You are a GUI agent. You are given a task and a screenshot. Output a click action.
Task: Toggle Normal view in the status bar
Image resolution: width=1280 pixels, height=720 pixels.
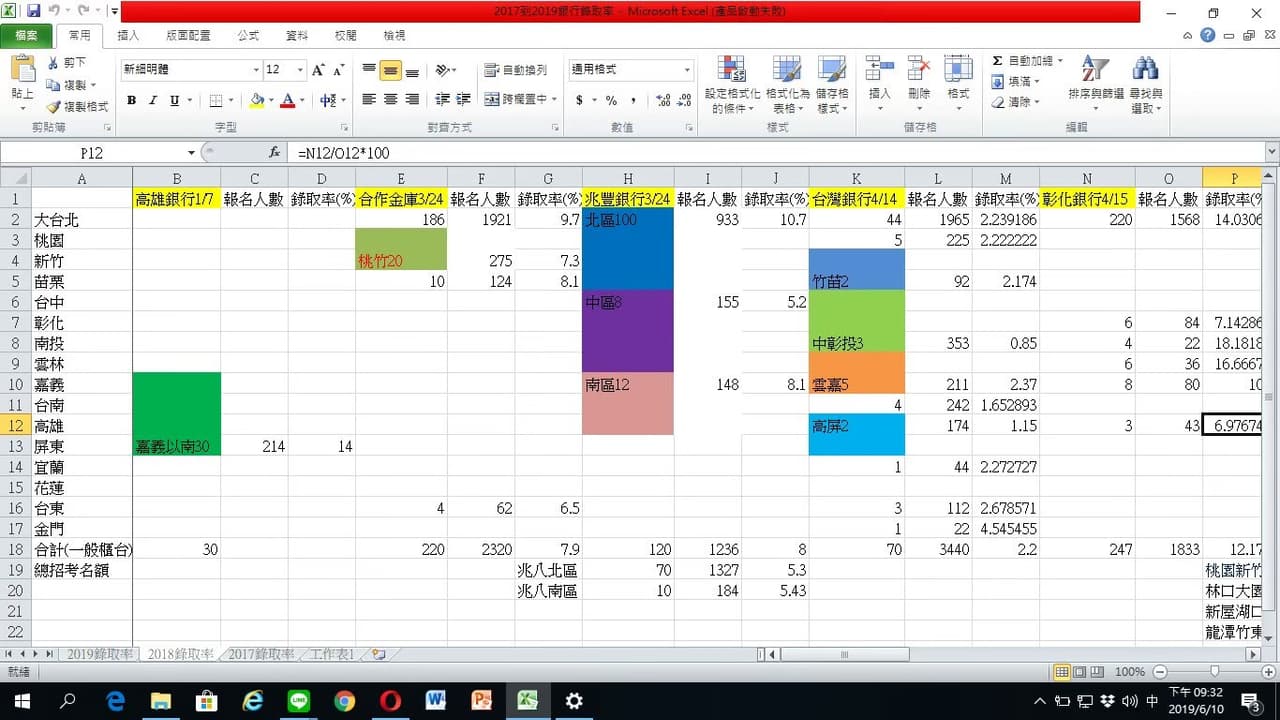(1063, 672)
